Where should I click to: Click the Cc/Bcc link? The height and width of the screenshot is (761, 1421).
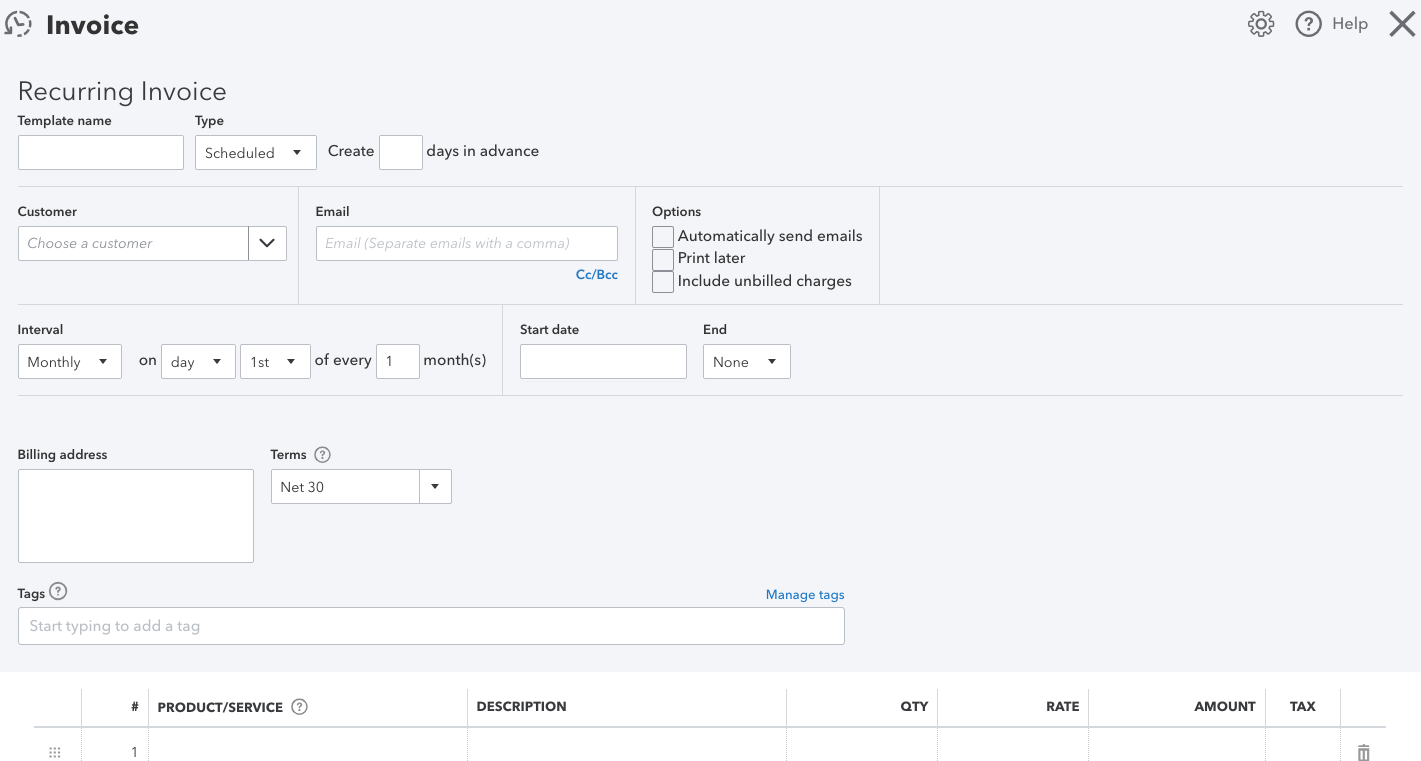(597, 274)
